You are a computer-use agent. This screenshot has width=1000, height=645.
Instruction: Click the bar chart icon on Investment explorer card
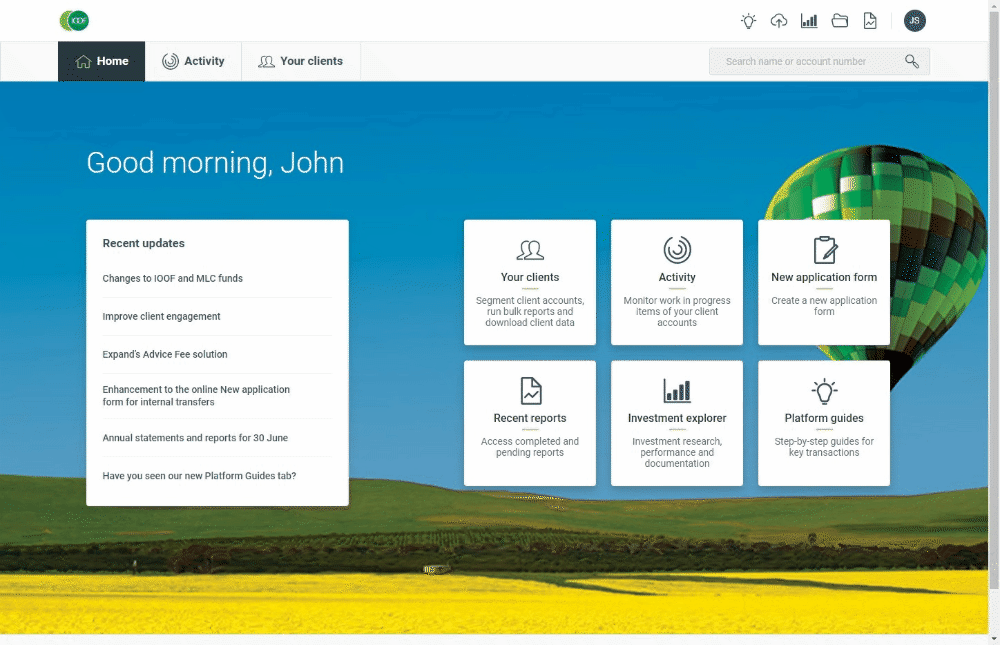tap(677, 391)
